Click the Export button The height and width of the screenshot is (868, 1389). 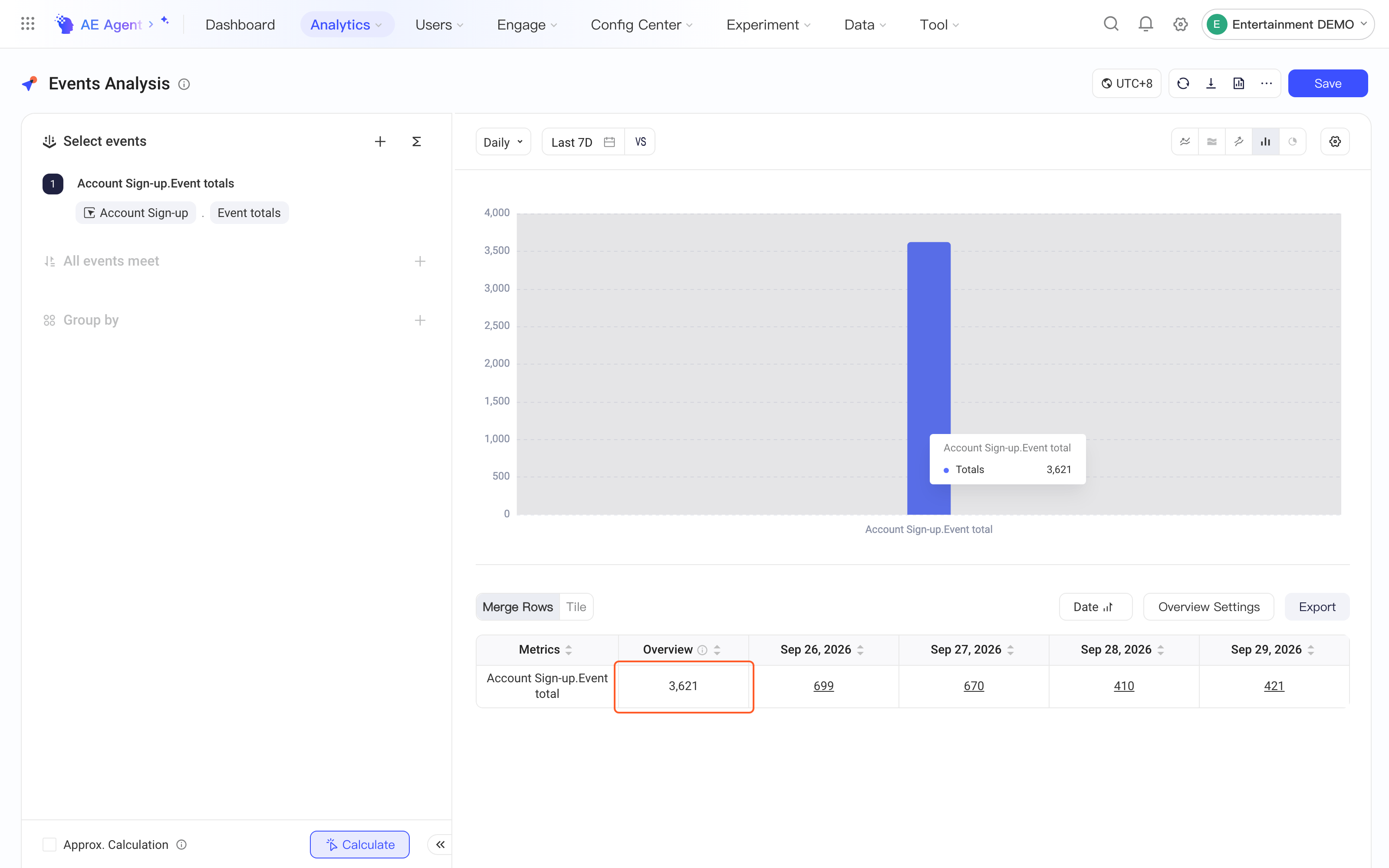pos(1317,607)
